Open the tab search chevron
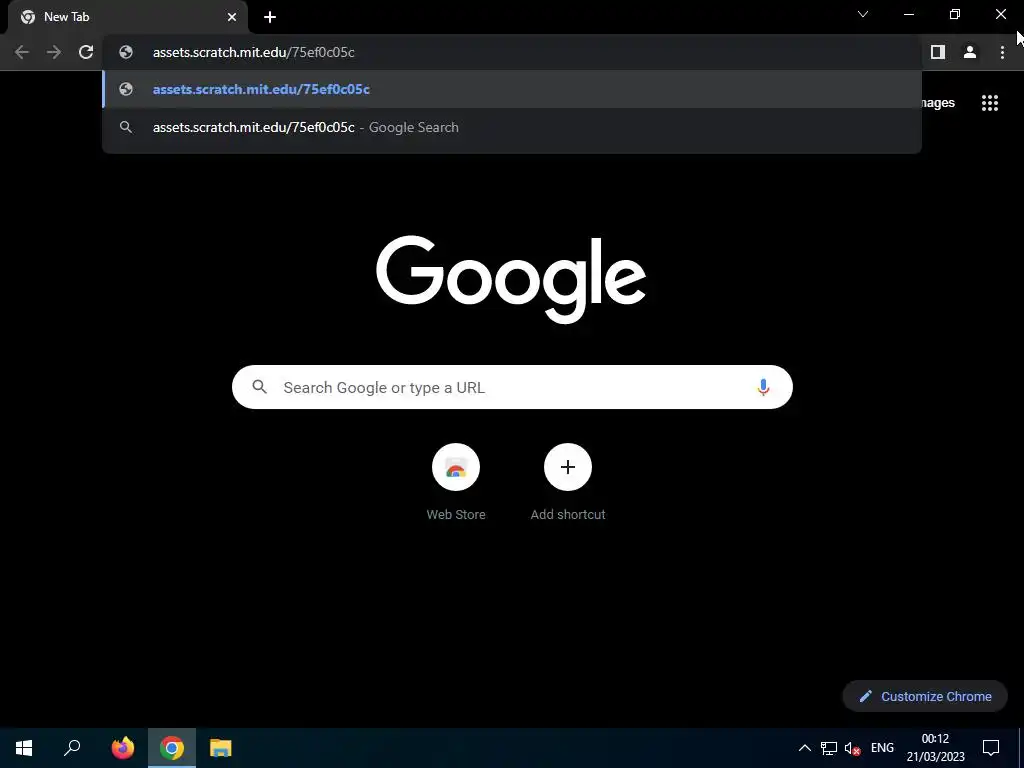 coord(863,14)
